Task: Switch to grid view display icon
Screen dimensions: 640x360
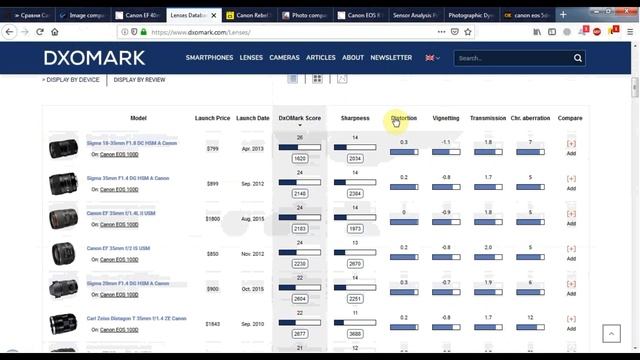Action: [317, 79]
